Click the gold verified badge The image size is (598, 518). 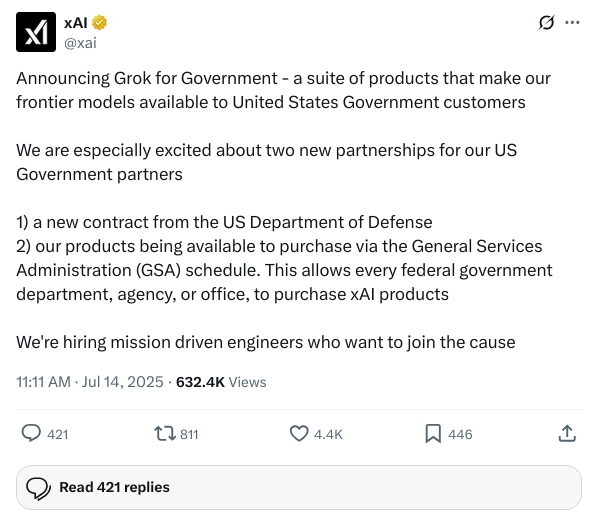pyautogui.click(x=99, y=23)
